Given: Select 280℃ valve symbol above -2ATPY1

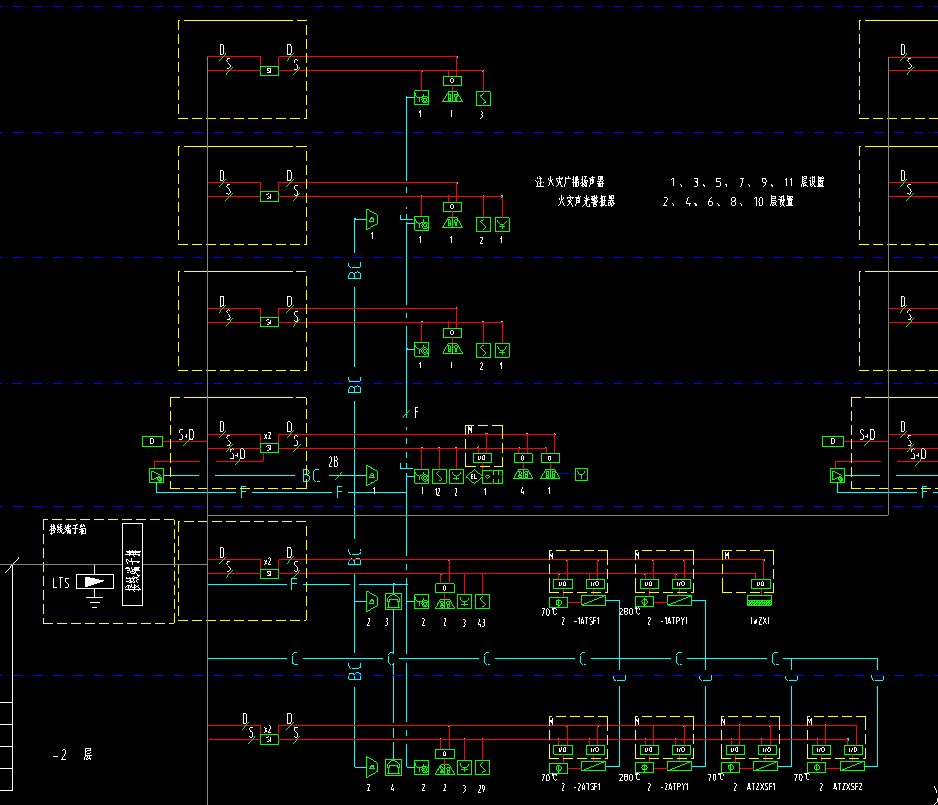Looking at the screenshot, I should [644, 768].
